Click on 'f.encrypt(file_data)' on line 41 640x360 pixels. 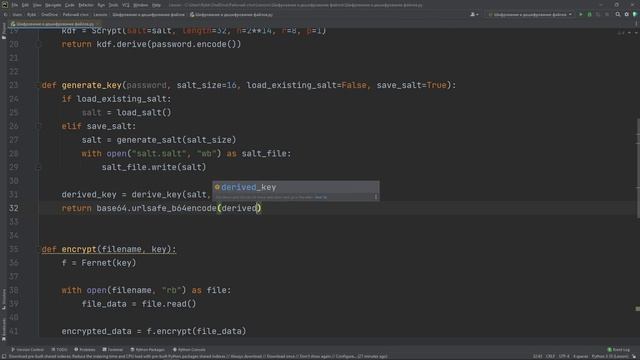point(197,331)
